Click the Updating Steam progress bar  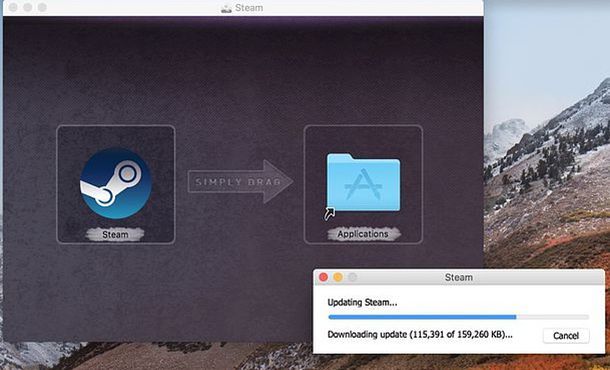458,317
